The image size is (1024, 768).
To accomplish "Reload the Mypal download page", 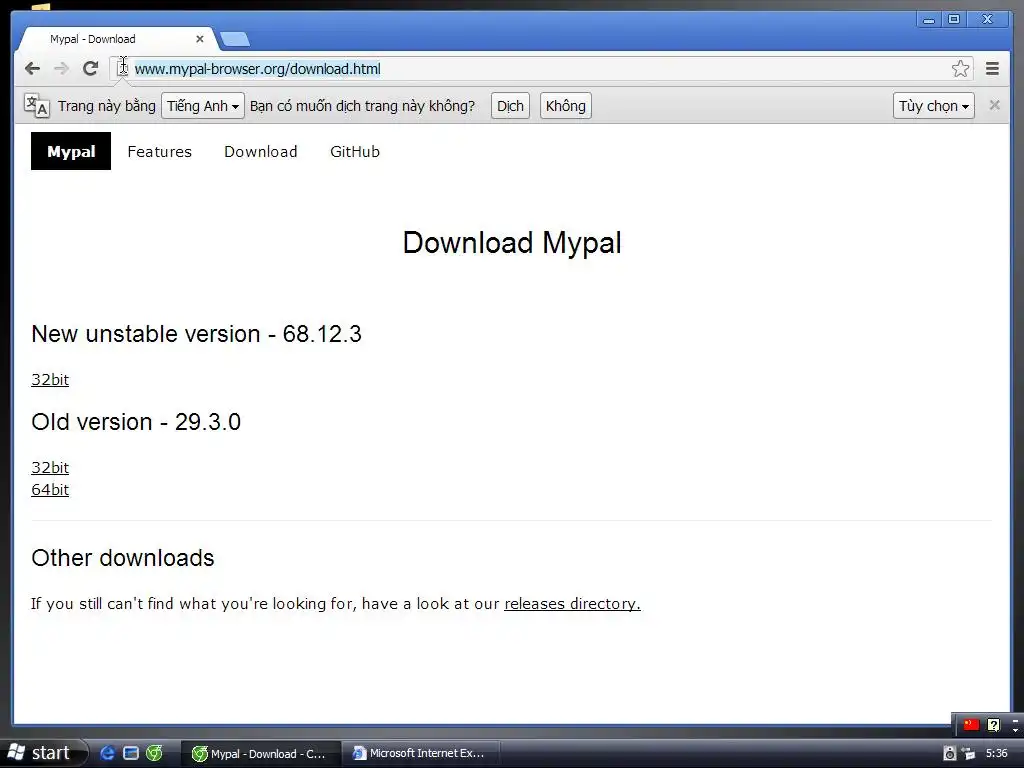I will pyautogui.click(x=90, y=69).
